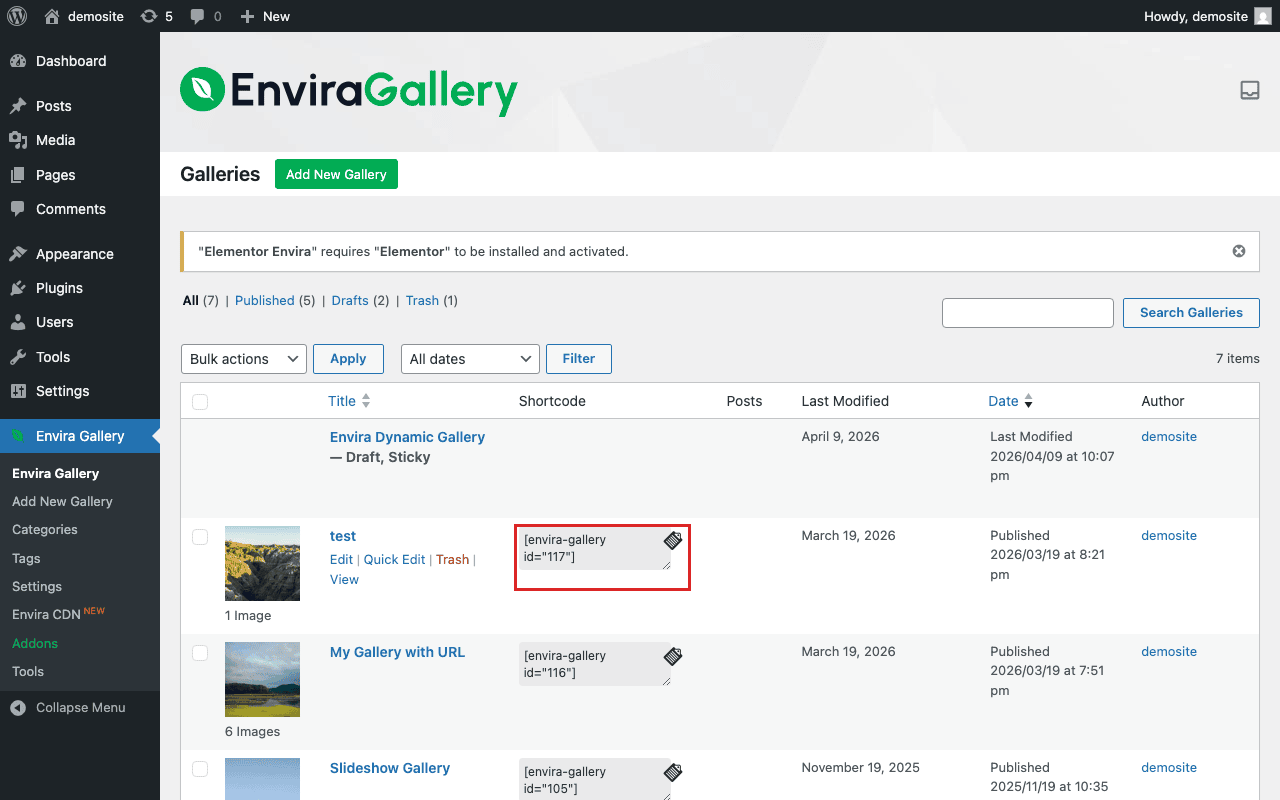1280x800 pixels.
Task: Click New in the top admin bar
Action: click(264, 16)
